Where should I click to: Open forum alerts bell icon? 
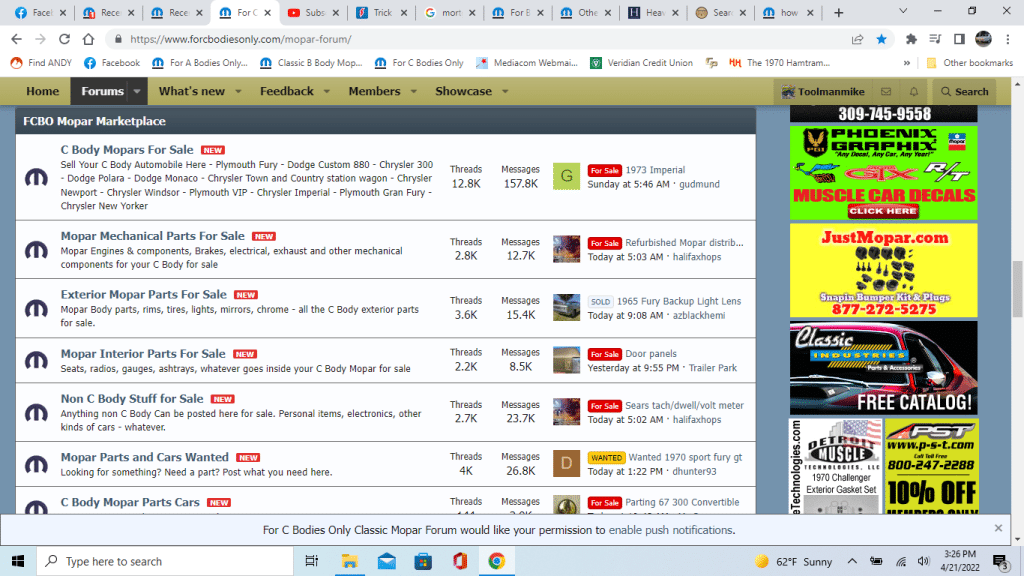tap(913, 91)
